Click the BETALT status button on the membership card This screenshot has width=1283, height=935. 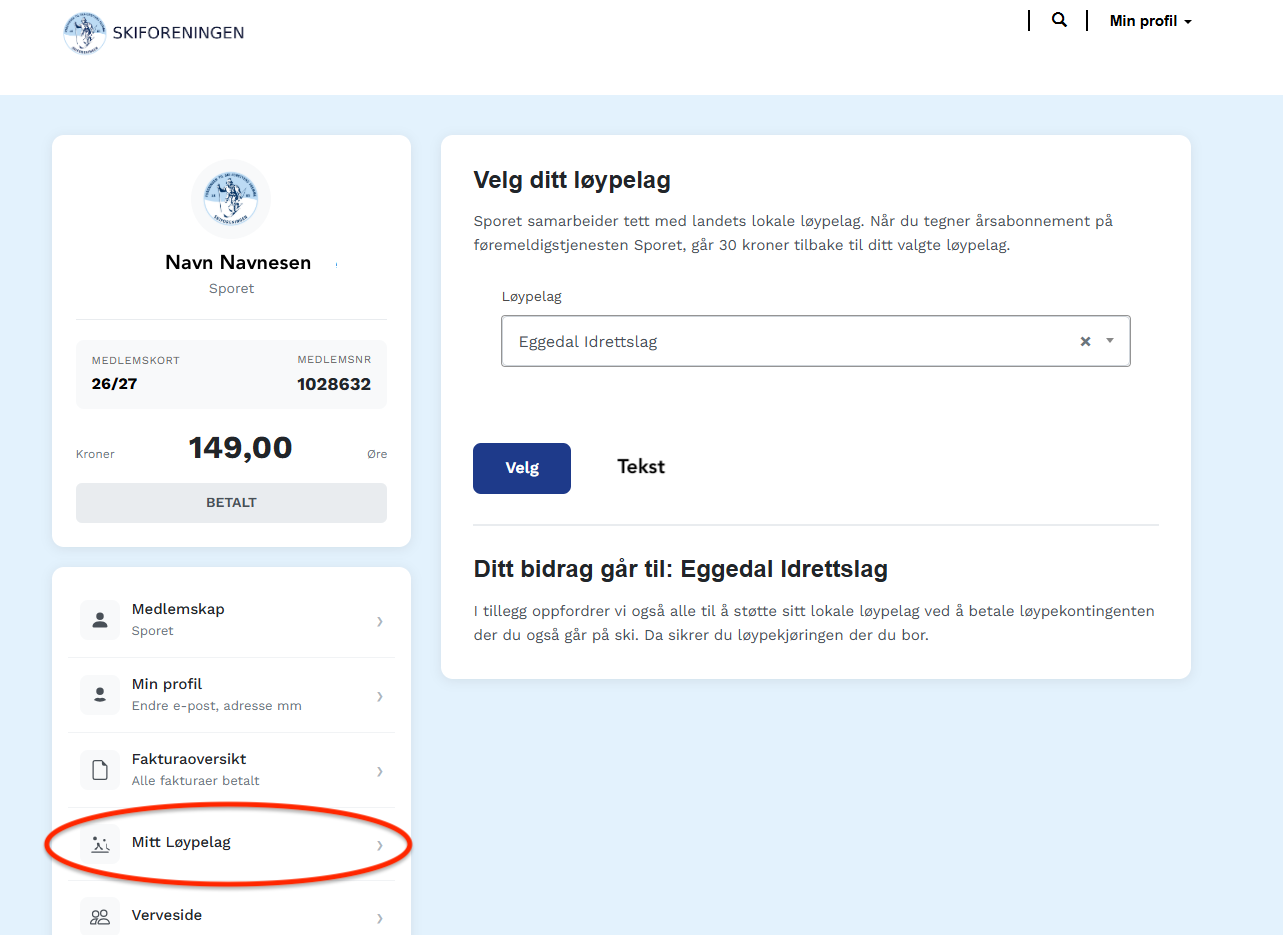point(231,503)
